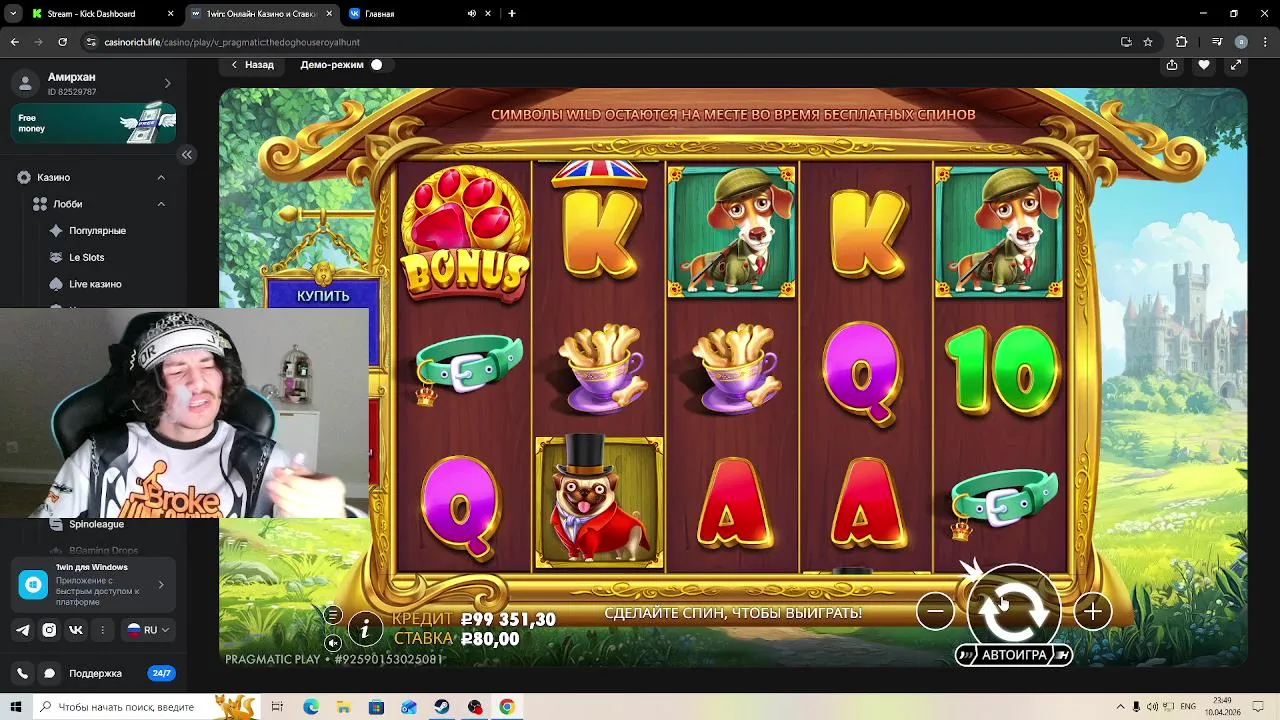Switch the ENG input language indicator
The width and height of the screenshot is (1280, 720).
pyautogui.click(x=1188, y=707)
